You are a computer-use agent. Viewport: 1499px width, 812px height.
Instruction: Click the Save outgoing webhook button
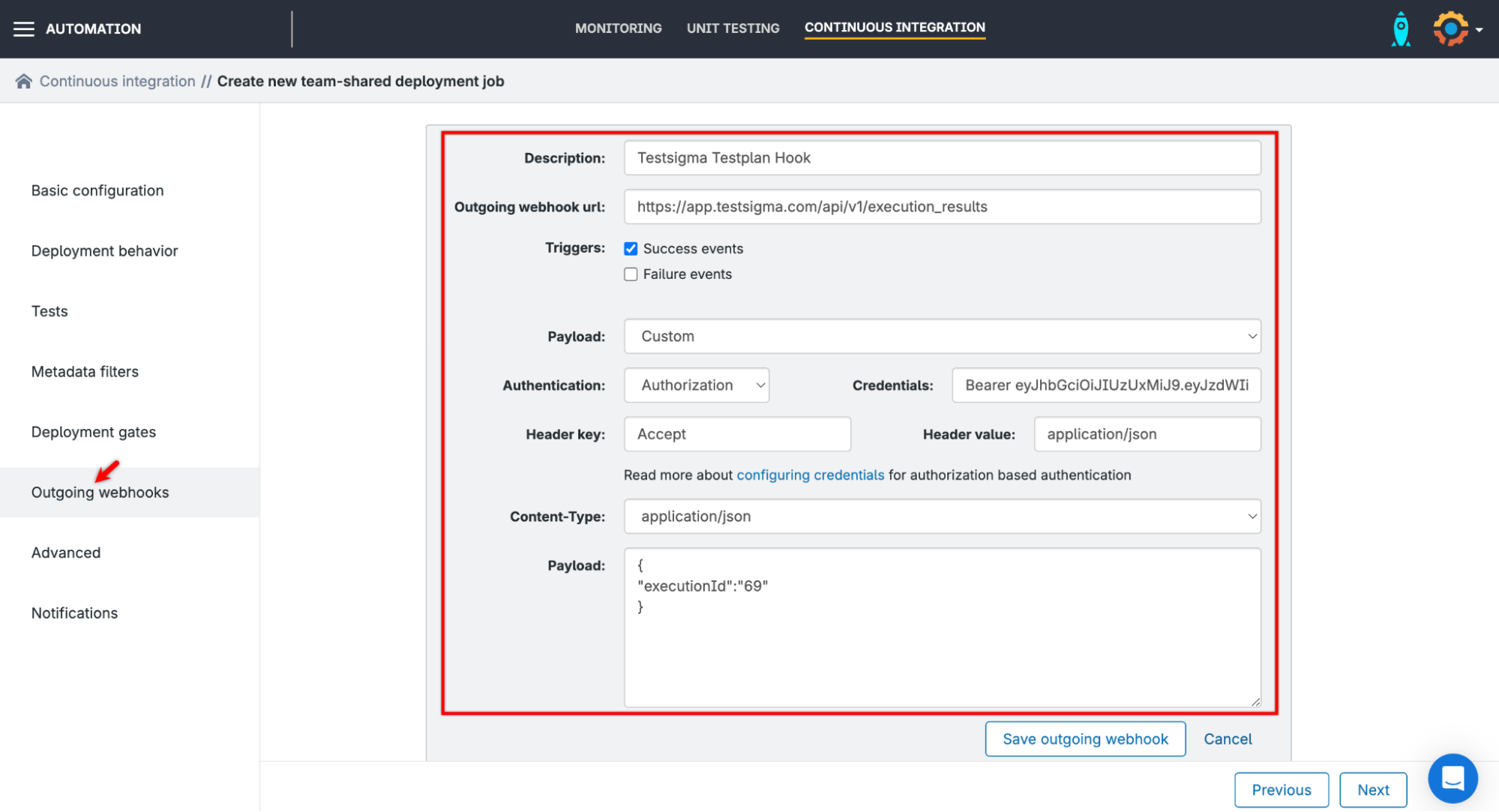point(1084,739)
